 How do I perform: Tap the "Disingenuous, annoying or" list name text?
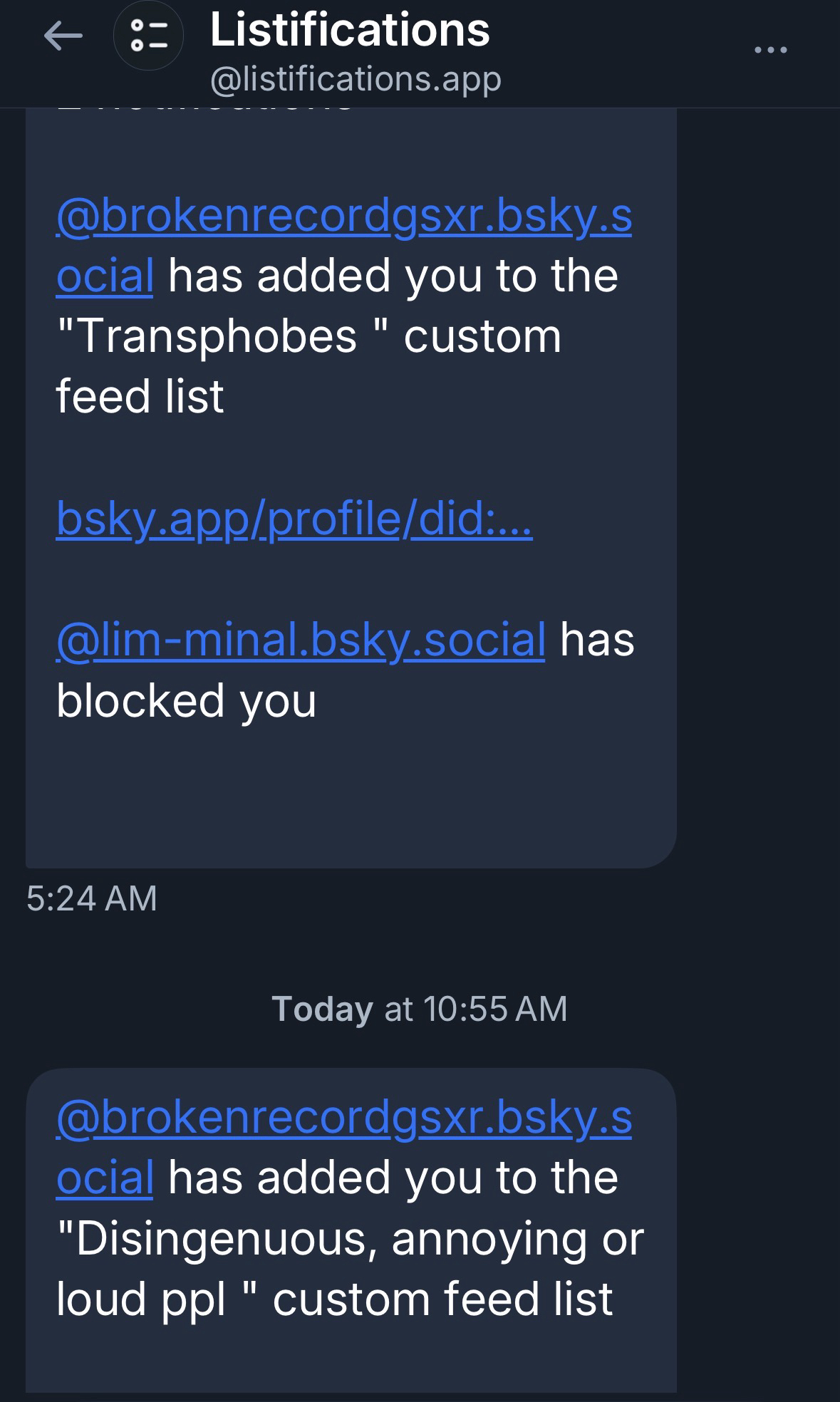coord(350,1239)
